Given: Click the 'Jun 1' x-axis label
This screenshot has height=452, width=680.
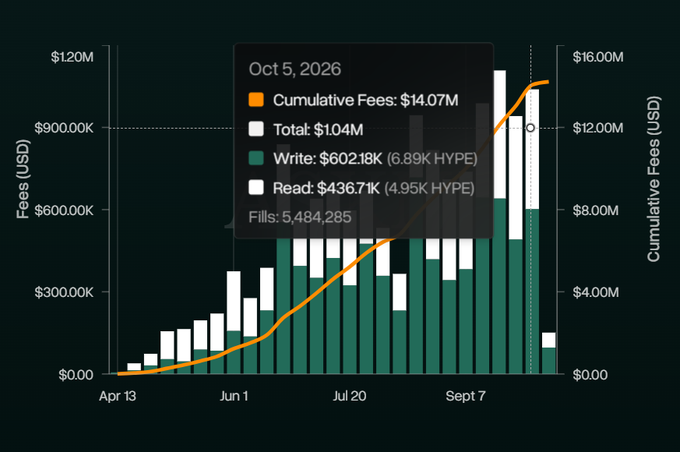Looking at the screenshot, I should tap(234, 396).
